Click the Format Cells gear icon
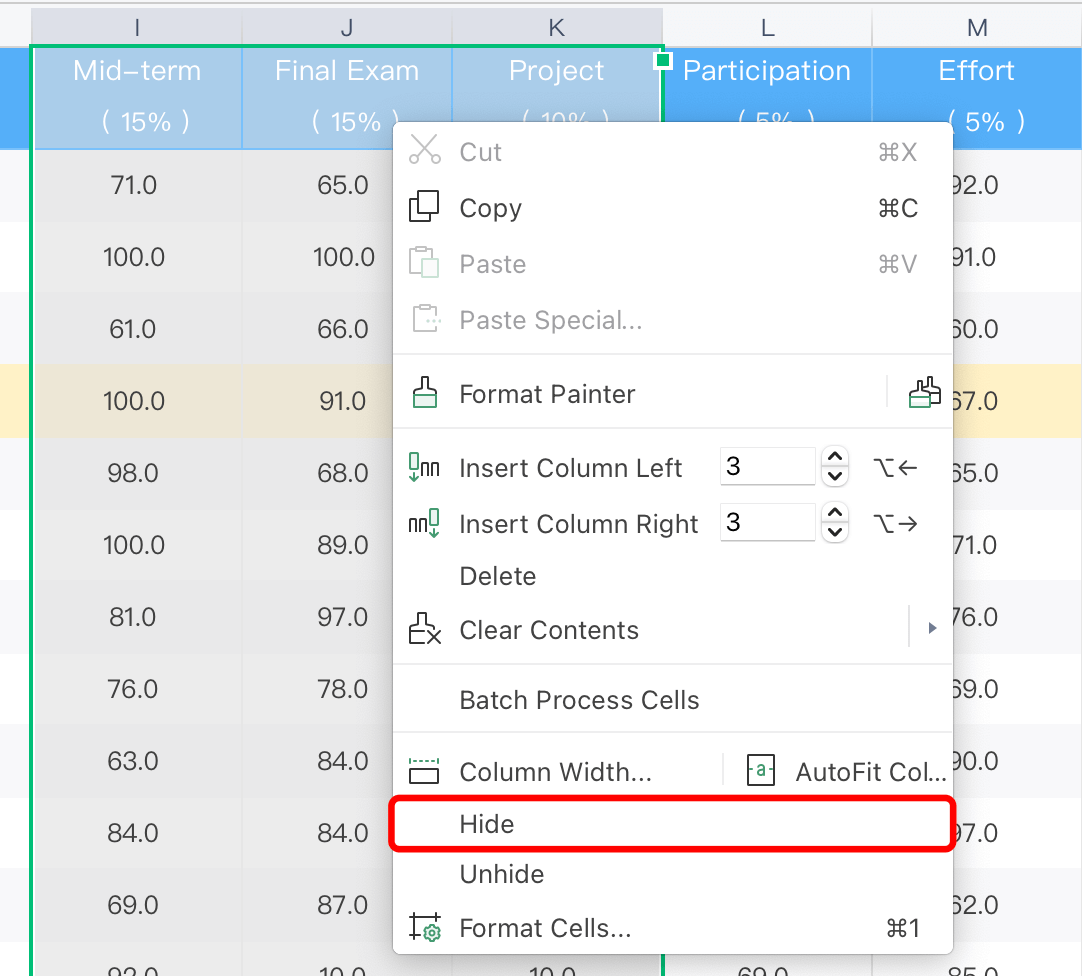Screen dimensions: 1082x976 [425, 927]
